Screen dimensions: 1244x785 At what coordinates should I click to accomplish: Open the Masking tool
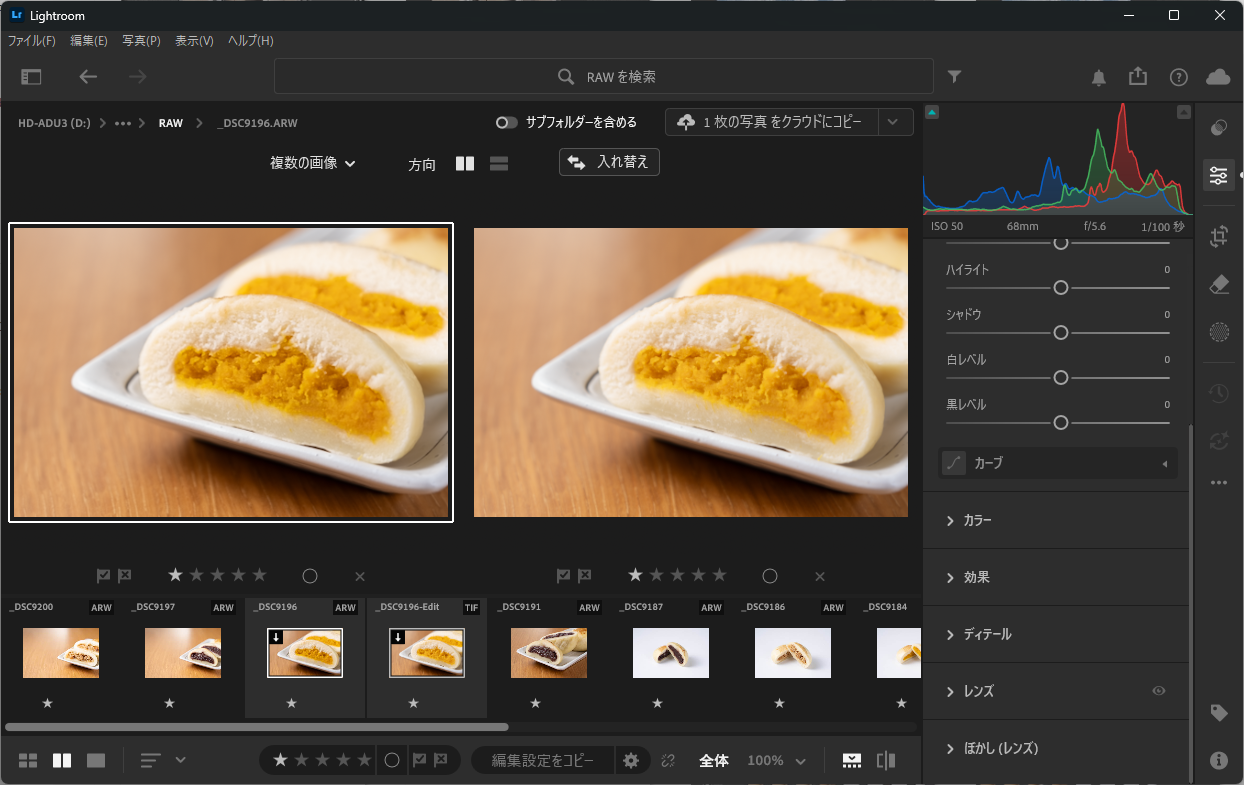click(x=1218, y=332)
